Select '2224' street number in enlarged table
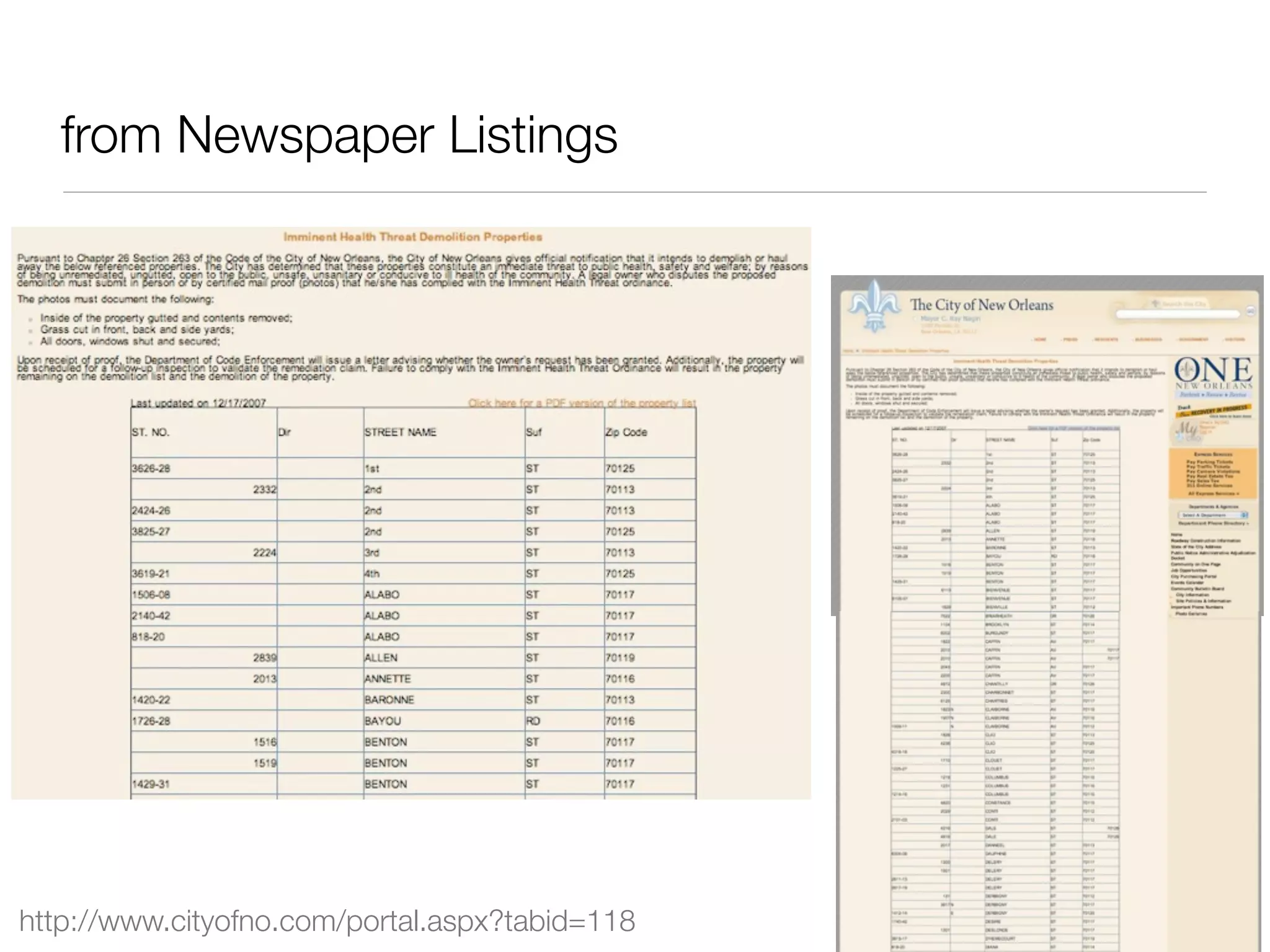The height and width of the screenshot is (952, 1270). pyautogui.click(x=265, y=553)
